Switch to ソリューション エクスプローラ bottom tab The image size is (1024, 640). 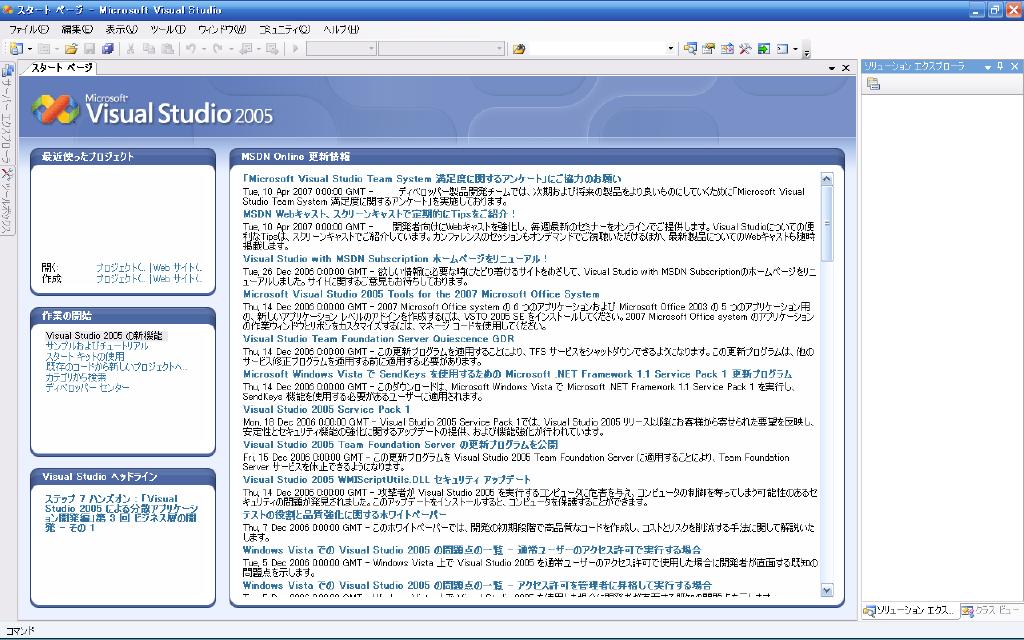pyautogui.click(x=909, y=611)
